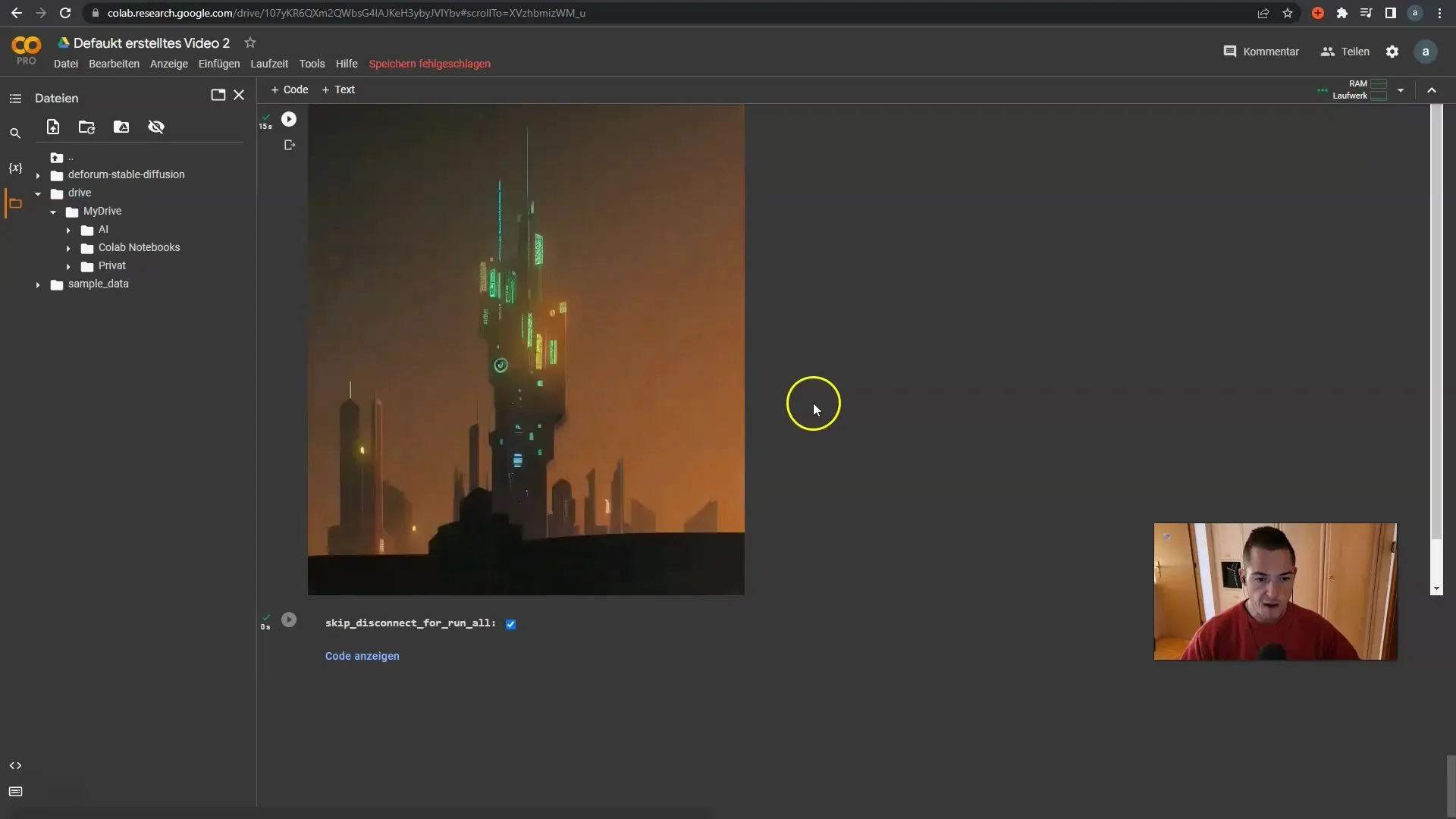1456x819 pixels.
Task: Open the Kommentar panel
Action: (x=1261, y=52)
